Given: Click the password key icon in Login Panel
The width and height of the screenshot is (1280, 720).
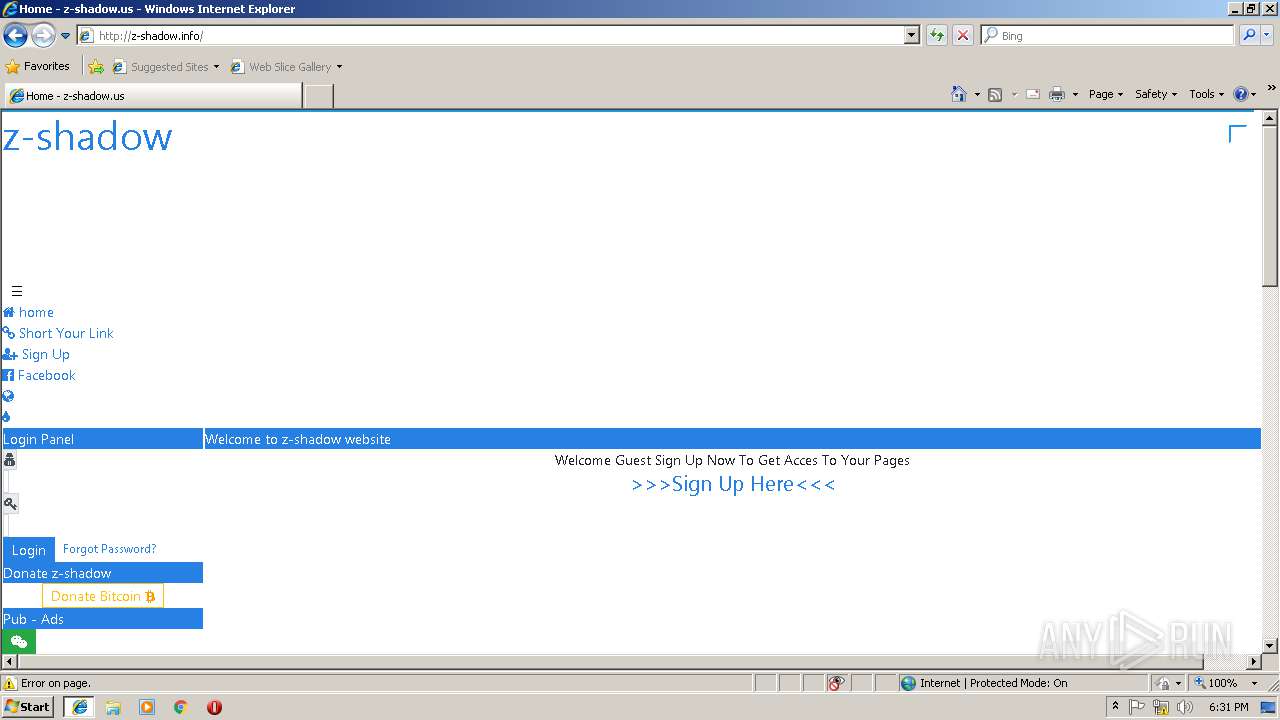Looking at the screenshot, I should coord(10,503).
